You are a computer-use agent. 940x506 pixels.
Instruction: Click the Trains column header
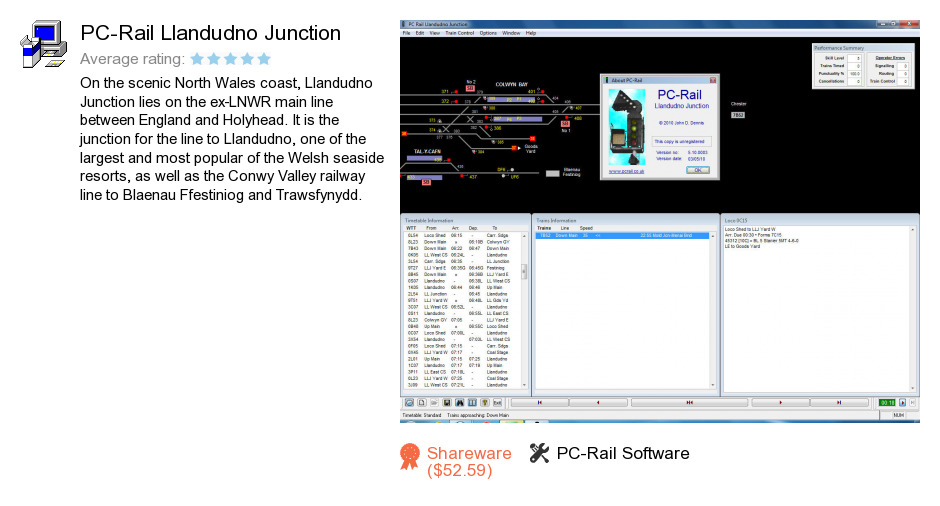click(x=544, y=228)
